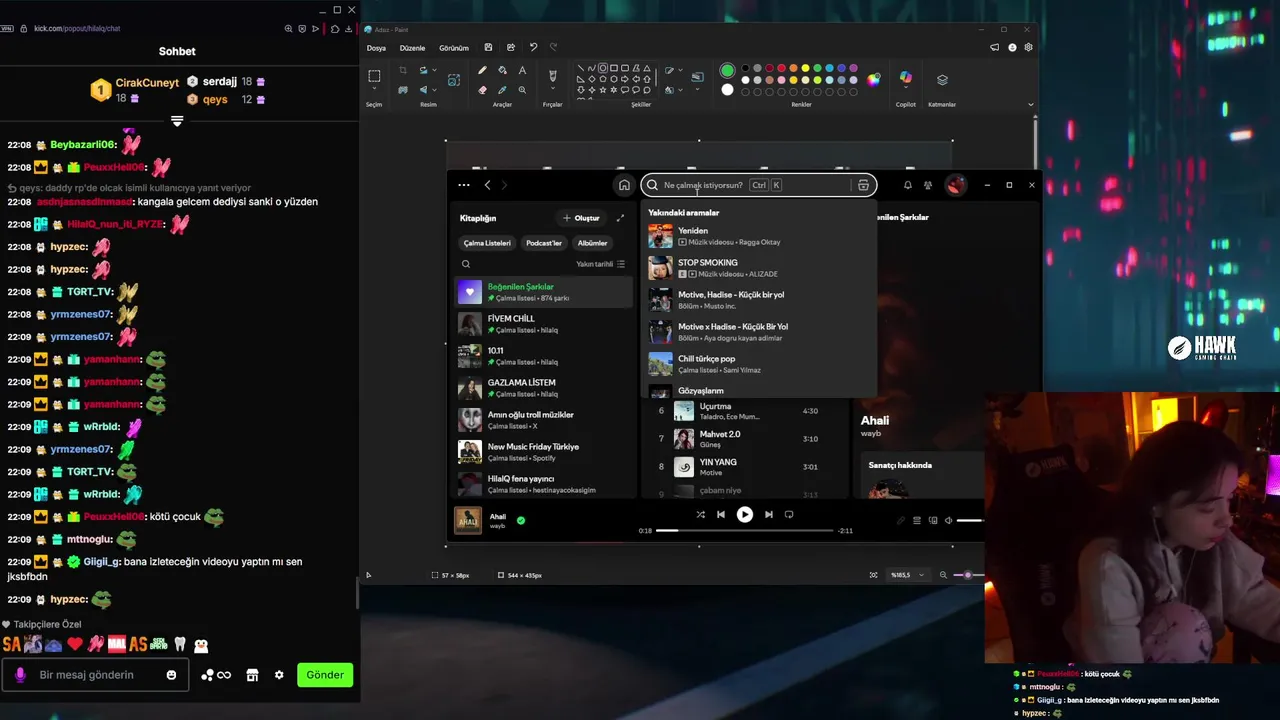Click the Spotify play button
The image size is (1280, 720).
click(745, 514)
